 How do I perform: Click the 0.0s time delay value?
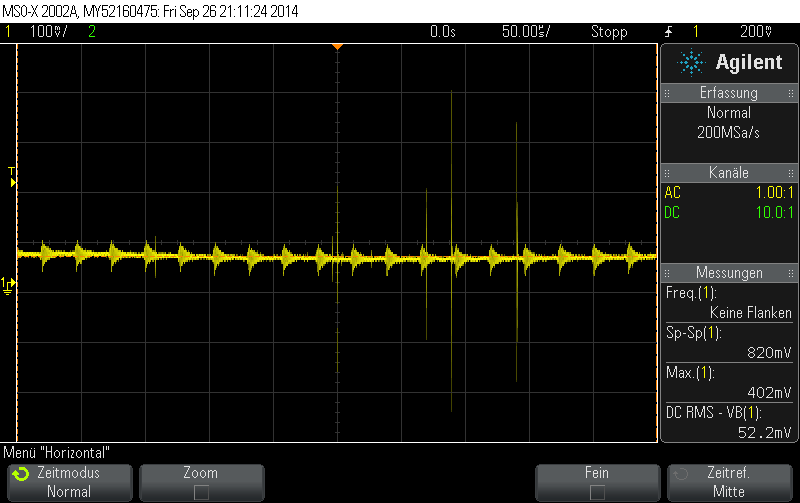coord(442,32)
